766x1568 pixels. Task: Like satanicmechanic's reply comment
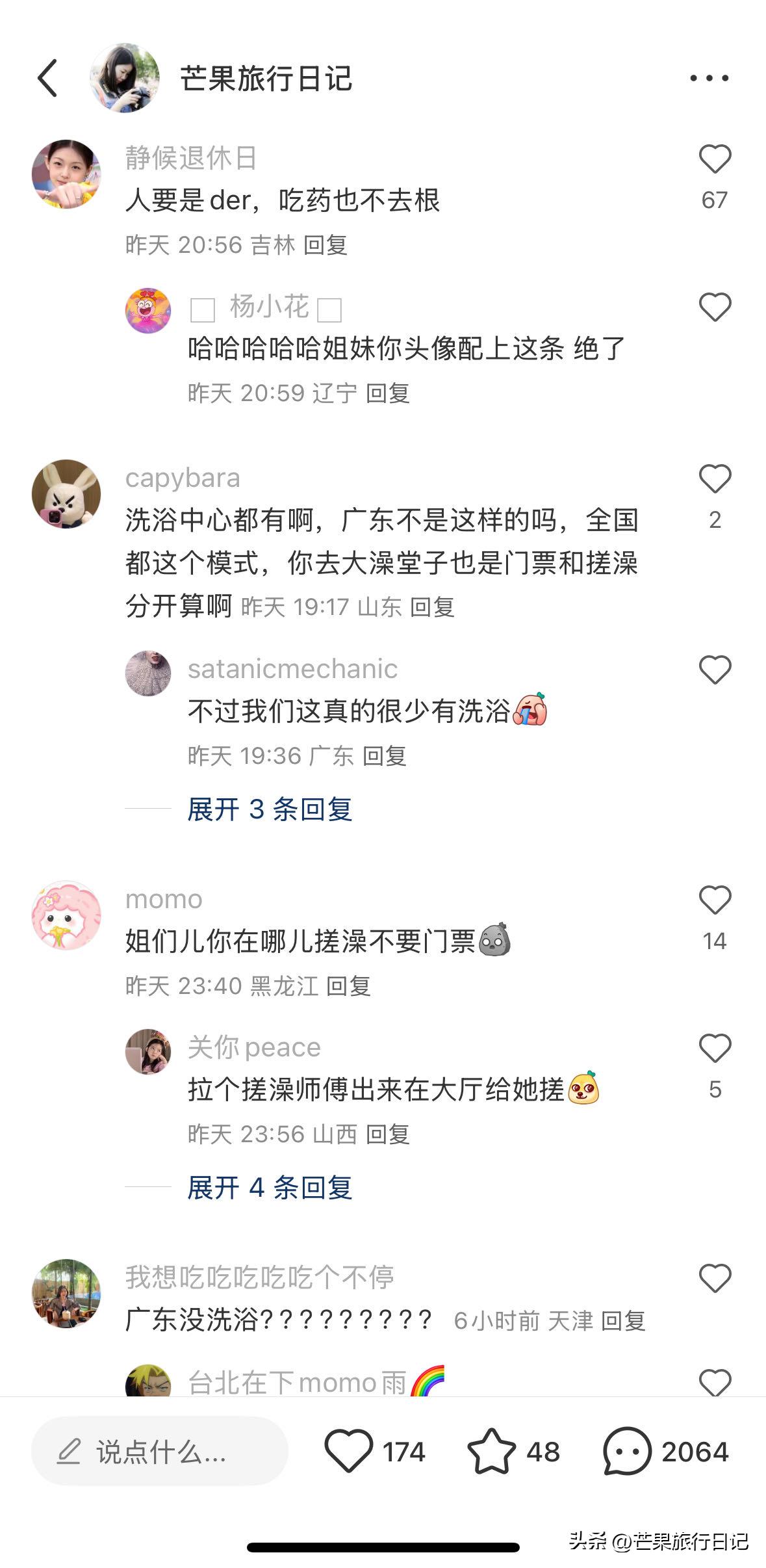tap(715, 670)
